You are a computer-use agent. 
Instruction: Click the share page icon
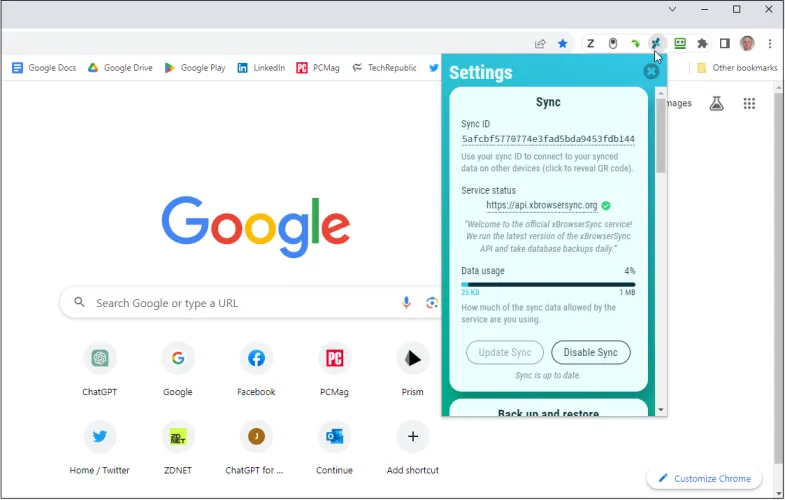540,44
